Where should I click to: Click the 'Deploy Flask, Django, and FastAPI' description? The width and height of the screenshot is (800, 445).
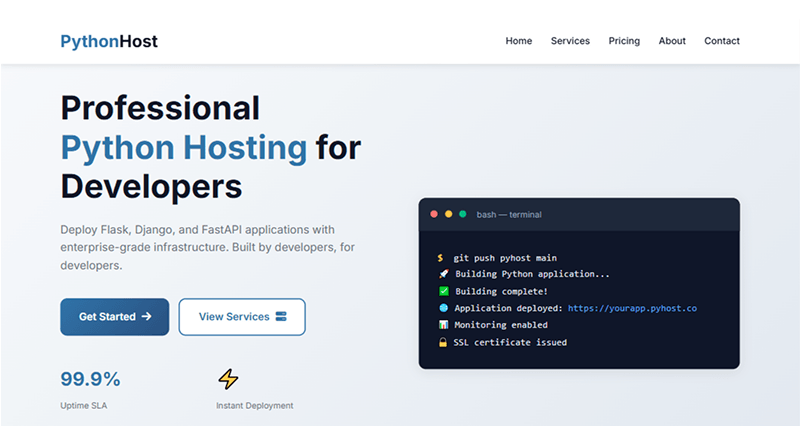pos(208,248)
